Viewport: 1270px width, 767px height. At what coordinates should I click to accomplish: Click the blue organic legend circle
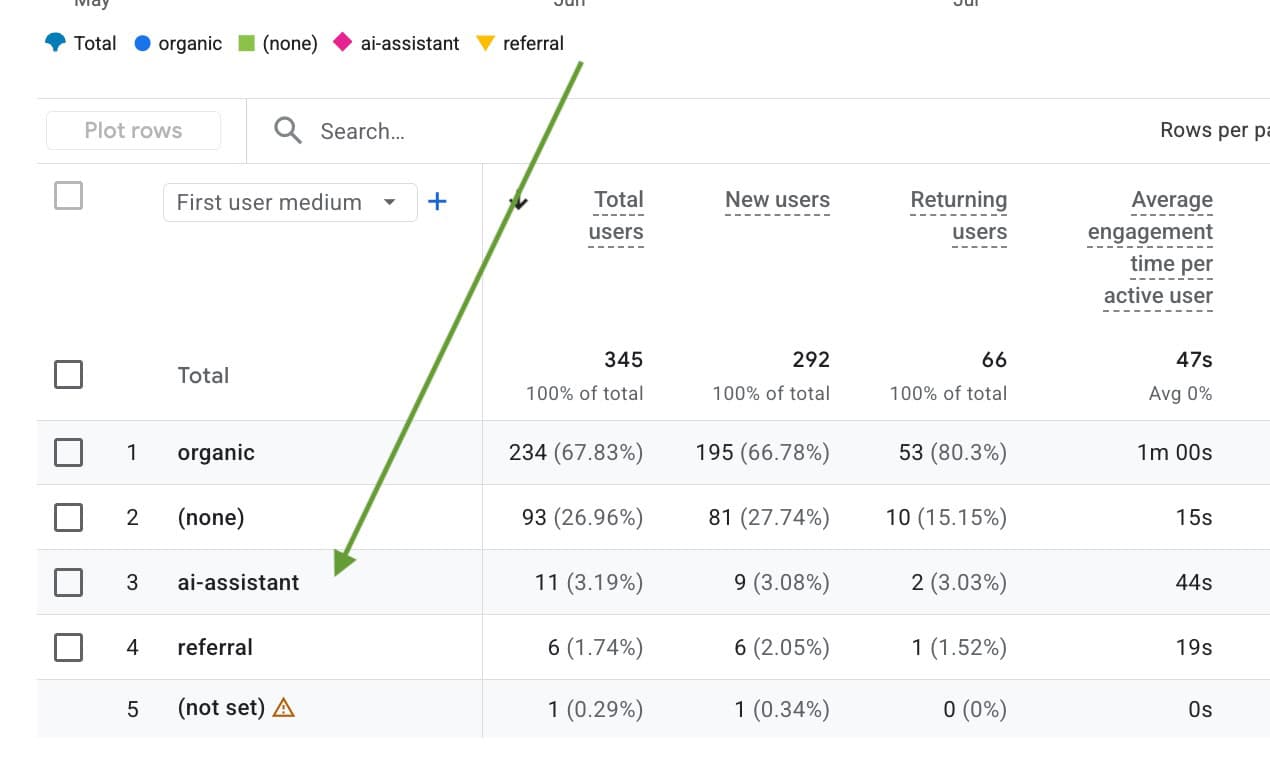142,43
